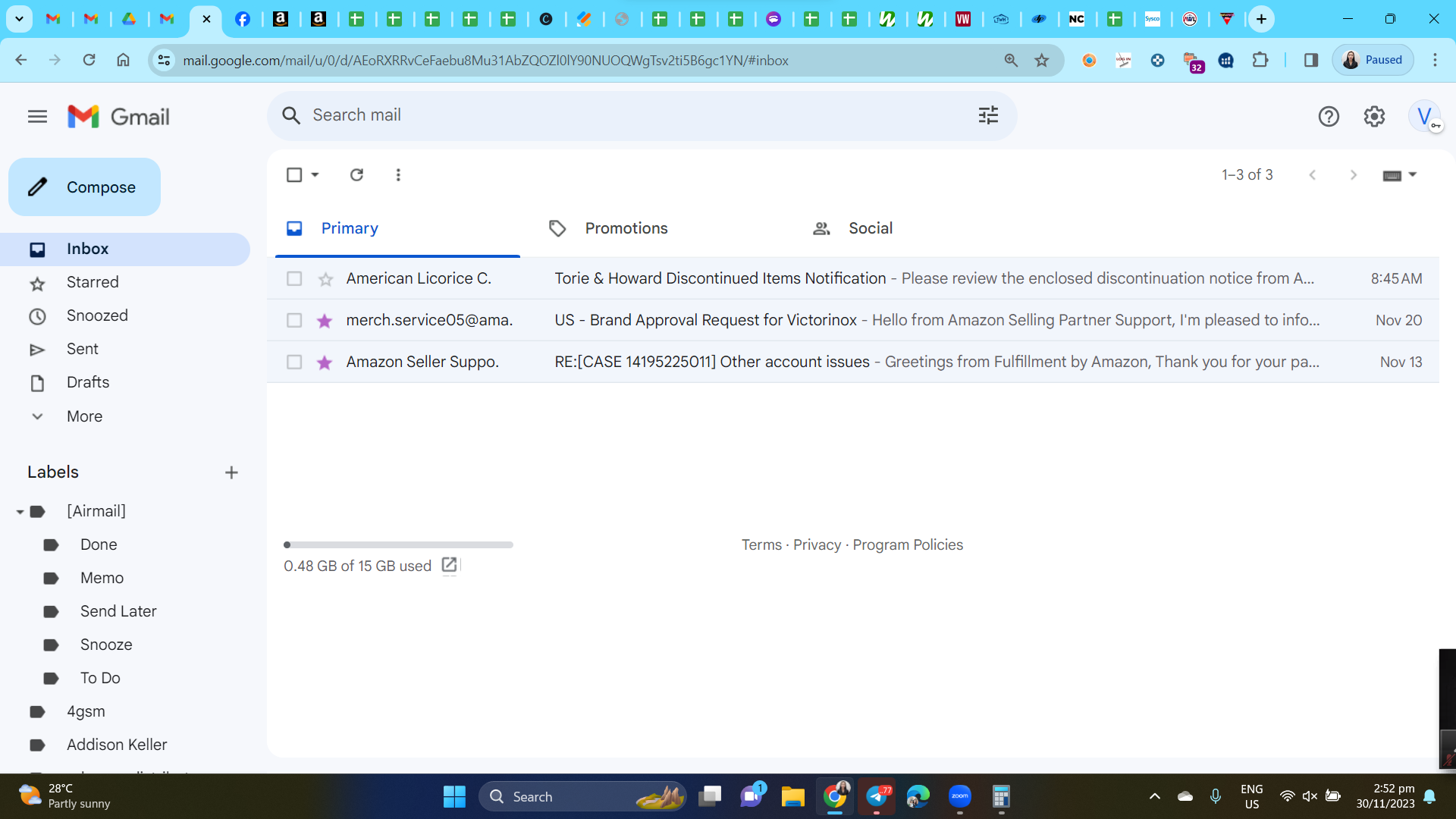Switch to the Social tab
Viewport: 1456px width, 819px height.
[925, 229]
